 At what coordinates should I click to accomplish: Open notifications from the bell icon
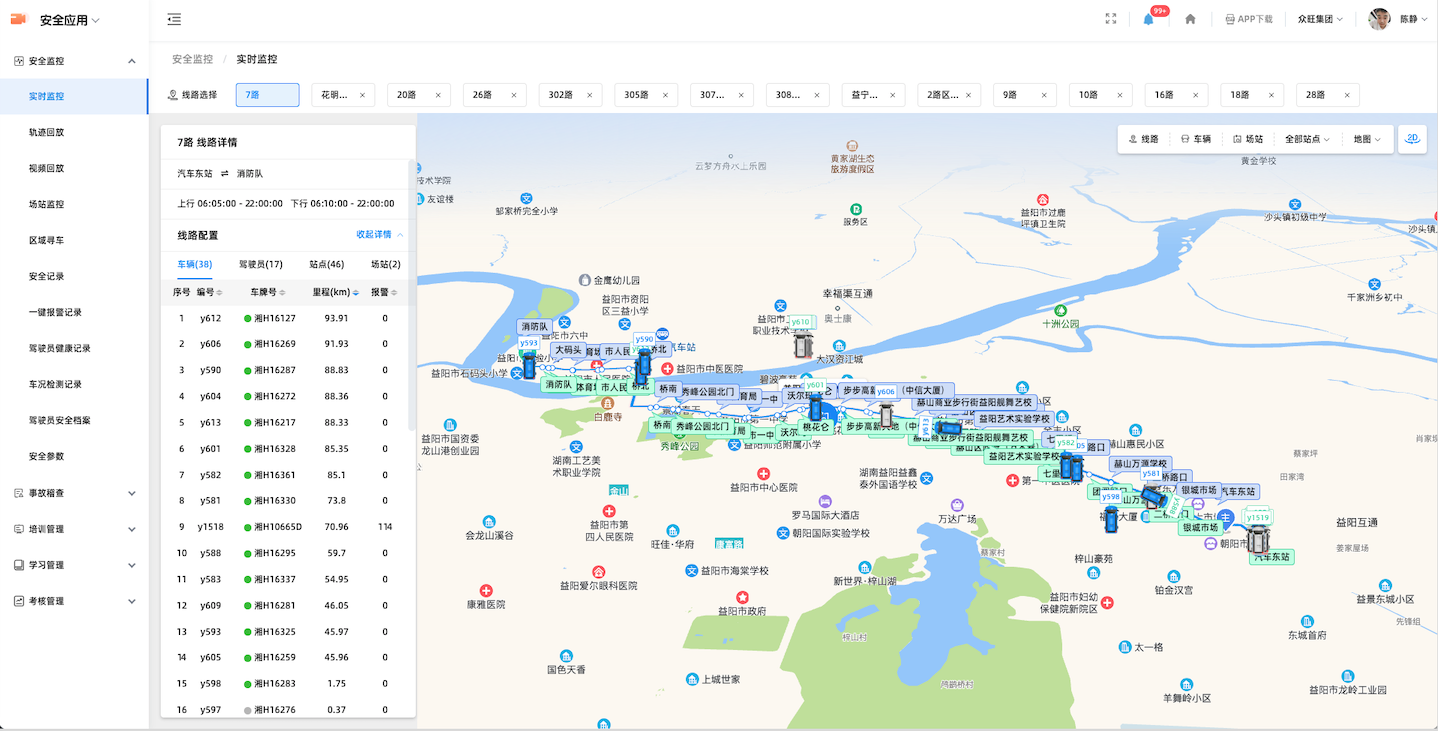1148,19
